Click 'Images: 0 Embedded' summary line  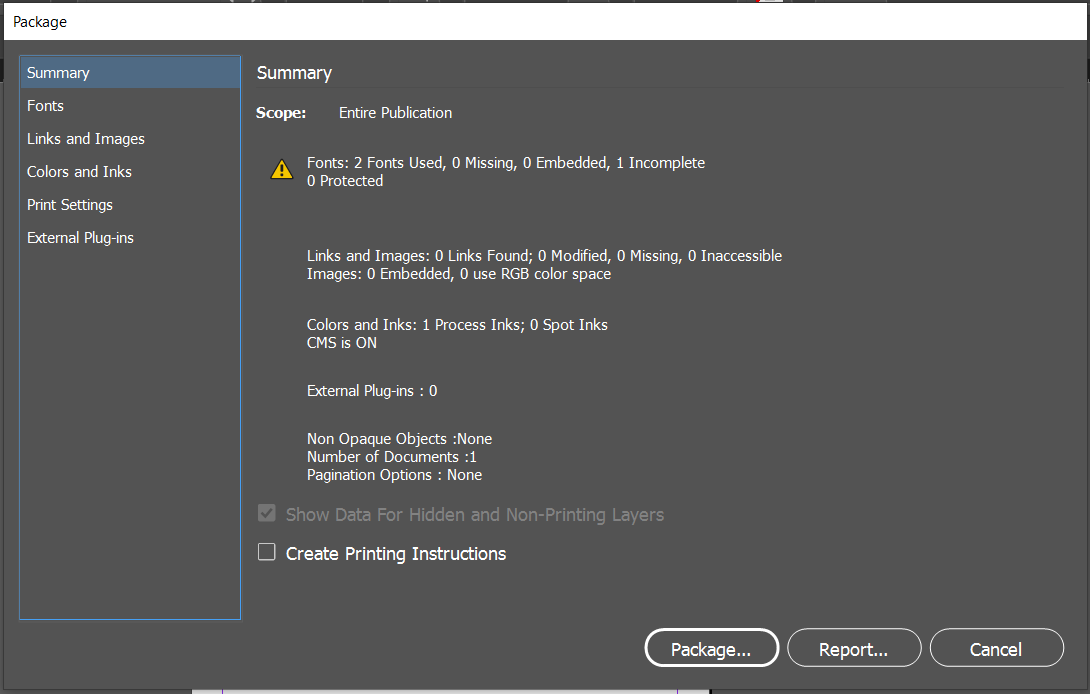coord(459,274)
